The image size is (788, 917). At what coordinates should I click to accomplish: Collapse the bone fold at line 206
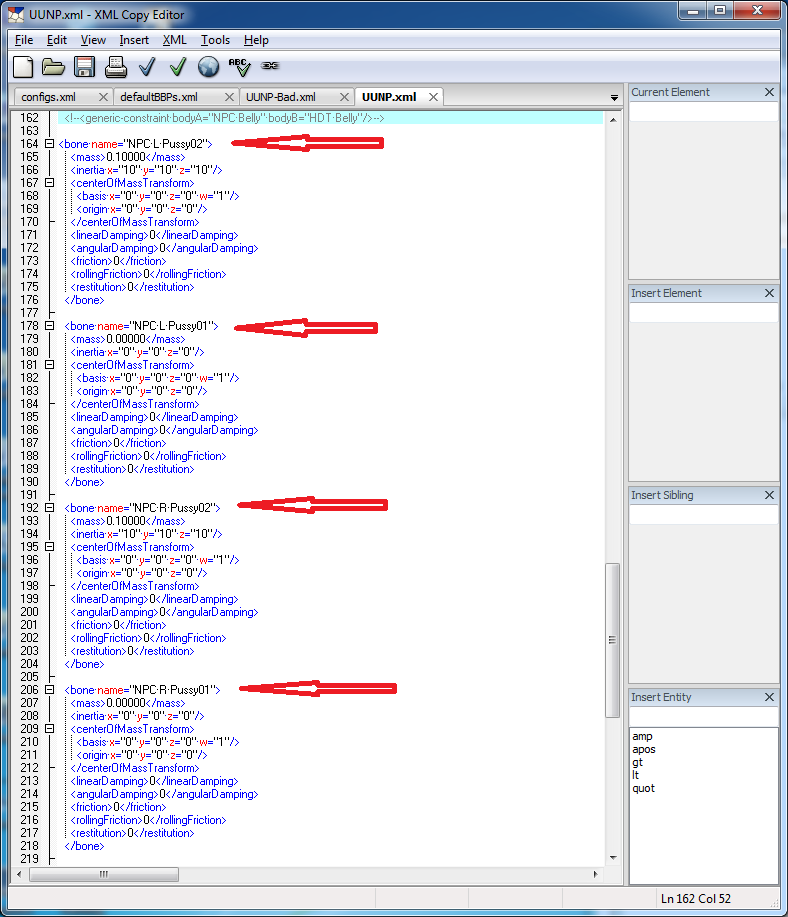click(x=50, y=690)
